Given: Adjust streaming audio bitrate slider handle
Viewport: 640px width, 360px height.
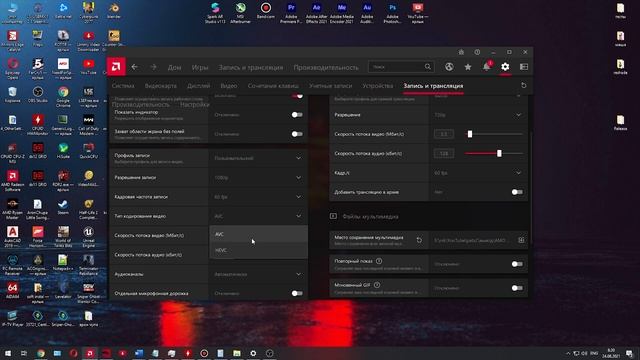Looking at the screenshot, I should (x=499, y=153).
